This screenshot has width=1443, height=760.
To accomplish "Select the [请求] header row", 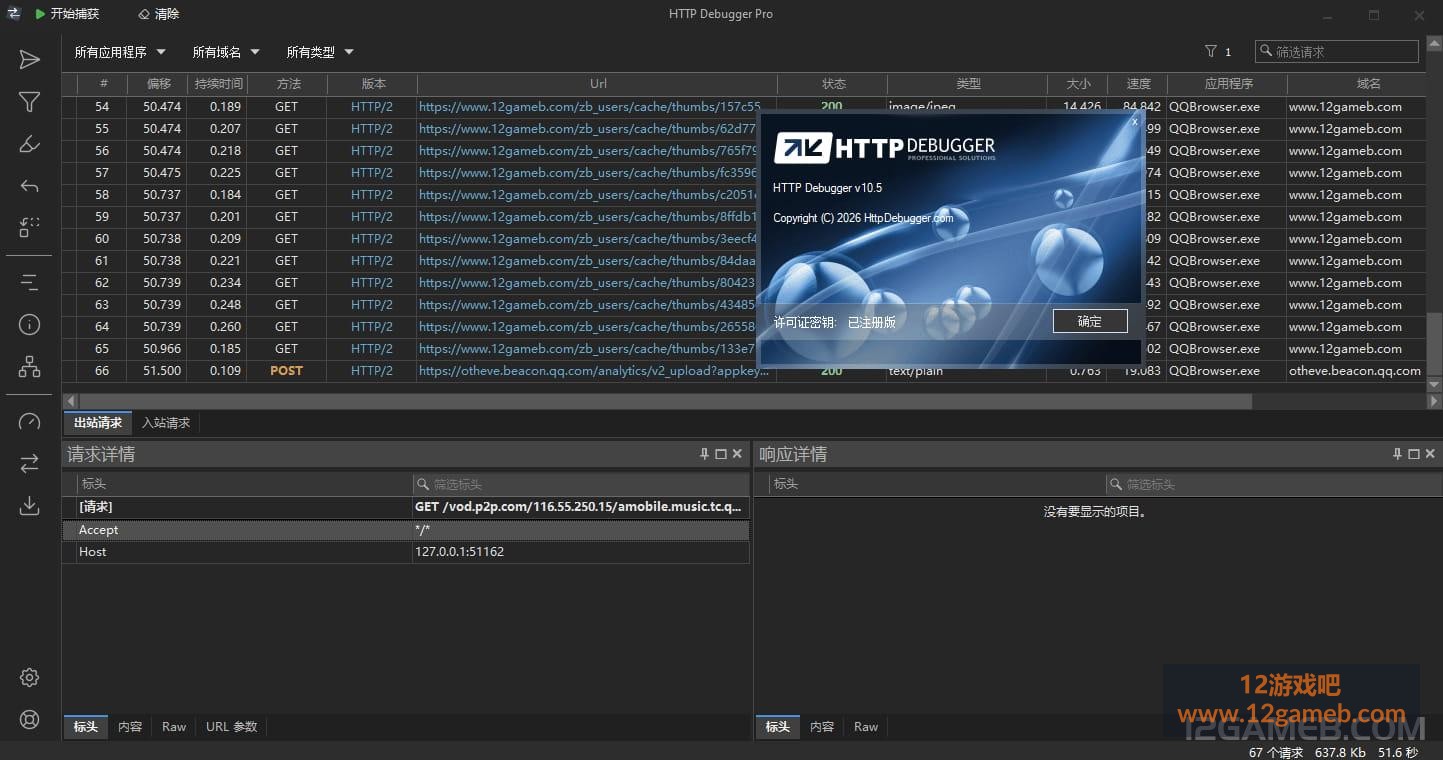I will point(406,508).
